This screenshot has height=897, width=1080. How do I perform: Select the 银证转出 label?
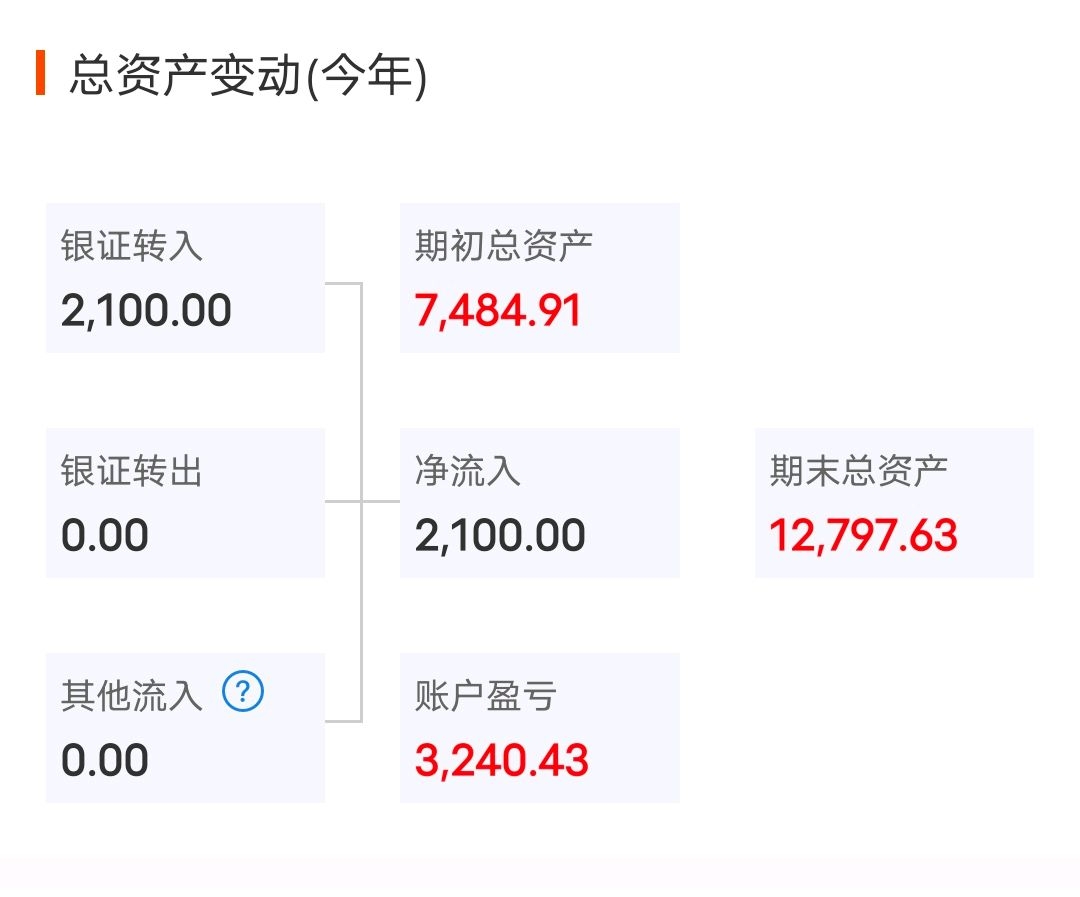(132, 471)
